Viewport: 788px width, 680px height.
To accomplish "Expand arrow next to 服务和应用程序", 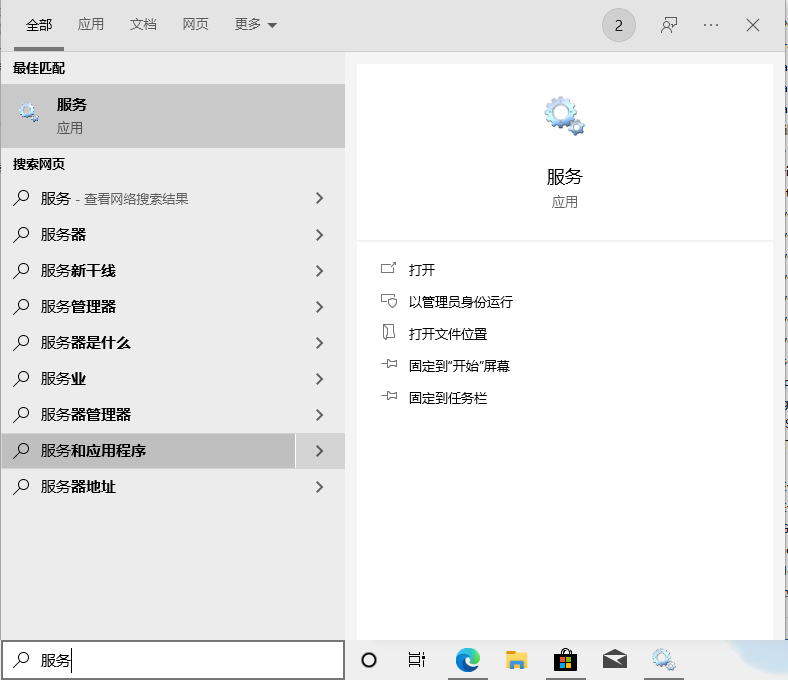I will pos(320,451).
